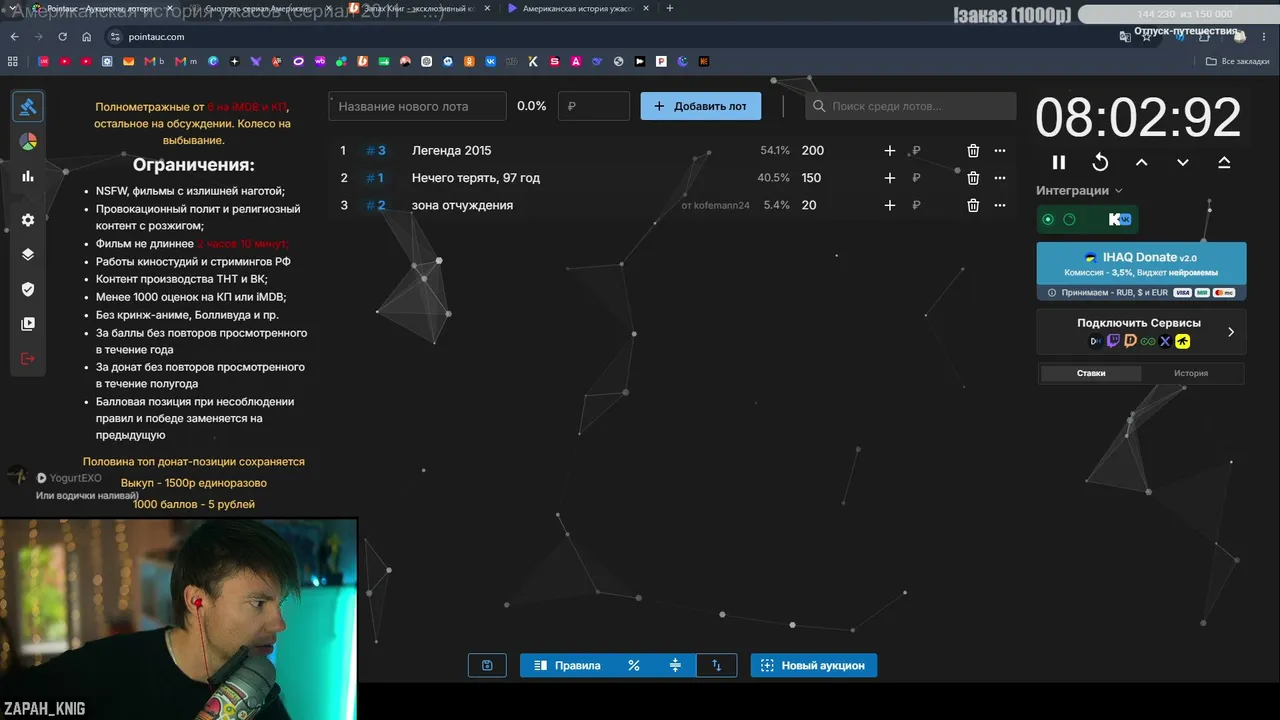Toggle the first green radio integration indicator
The width and height of the screenshot is (1280, 720).
coord(1048,219)
